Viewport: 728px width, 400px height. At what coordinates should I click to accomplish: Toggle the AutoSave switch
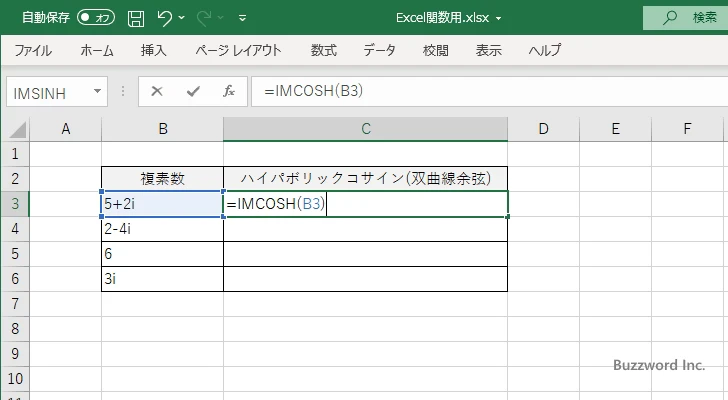tap(96, 18)
